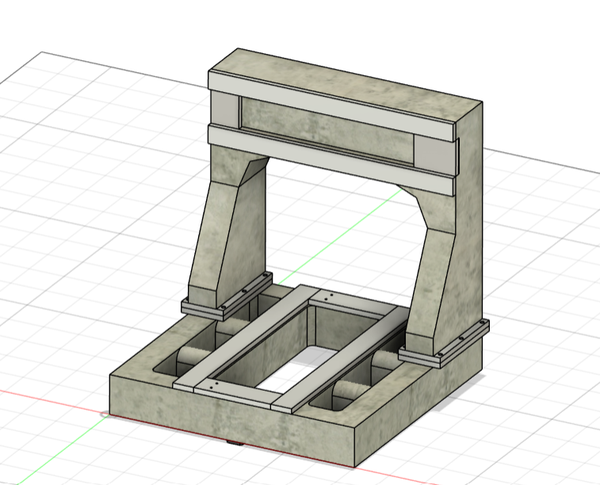Select the right white rail on the base
Screen dimensions: 600x485
pos(341,360)
